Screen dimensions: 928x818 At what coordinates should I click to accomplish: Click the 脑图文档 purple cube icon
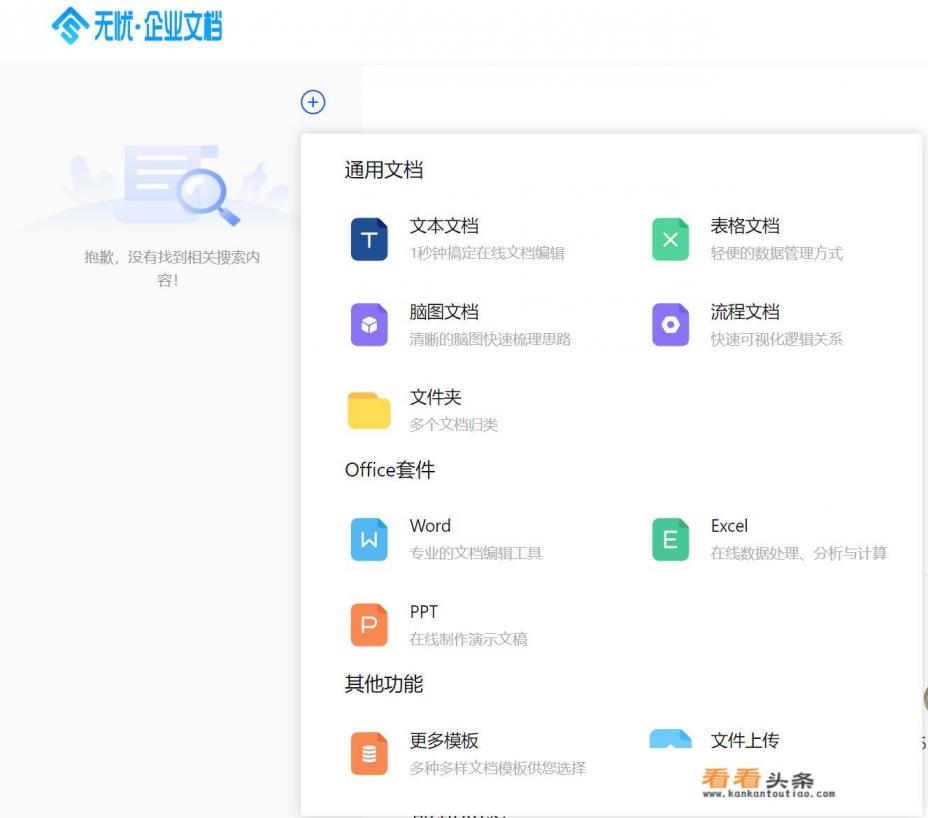[369, 326]
